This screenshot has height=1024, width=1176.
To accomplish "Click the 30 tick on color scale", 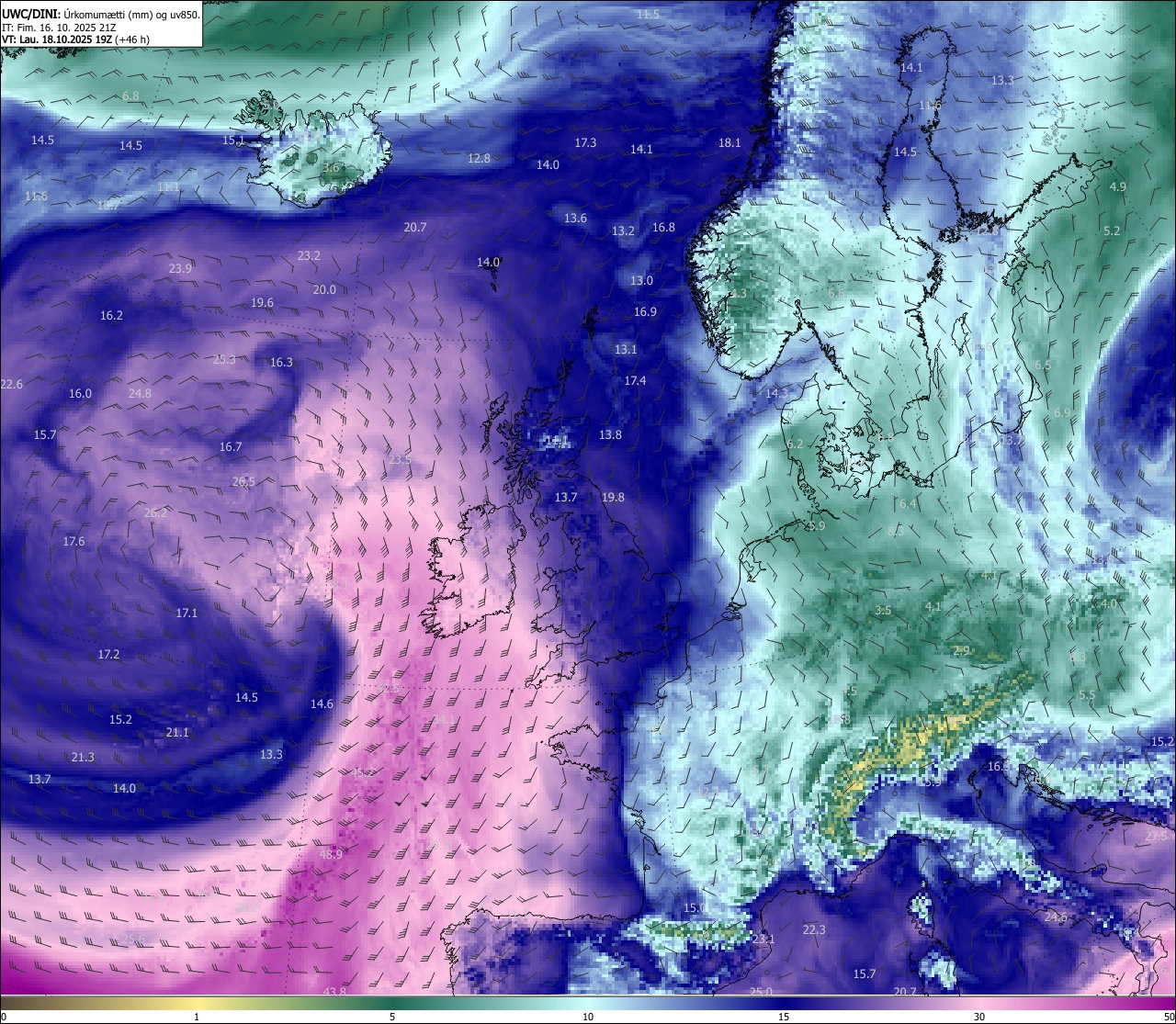I will (x=979, y=1017).
